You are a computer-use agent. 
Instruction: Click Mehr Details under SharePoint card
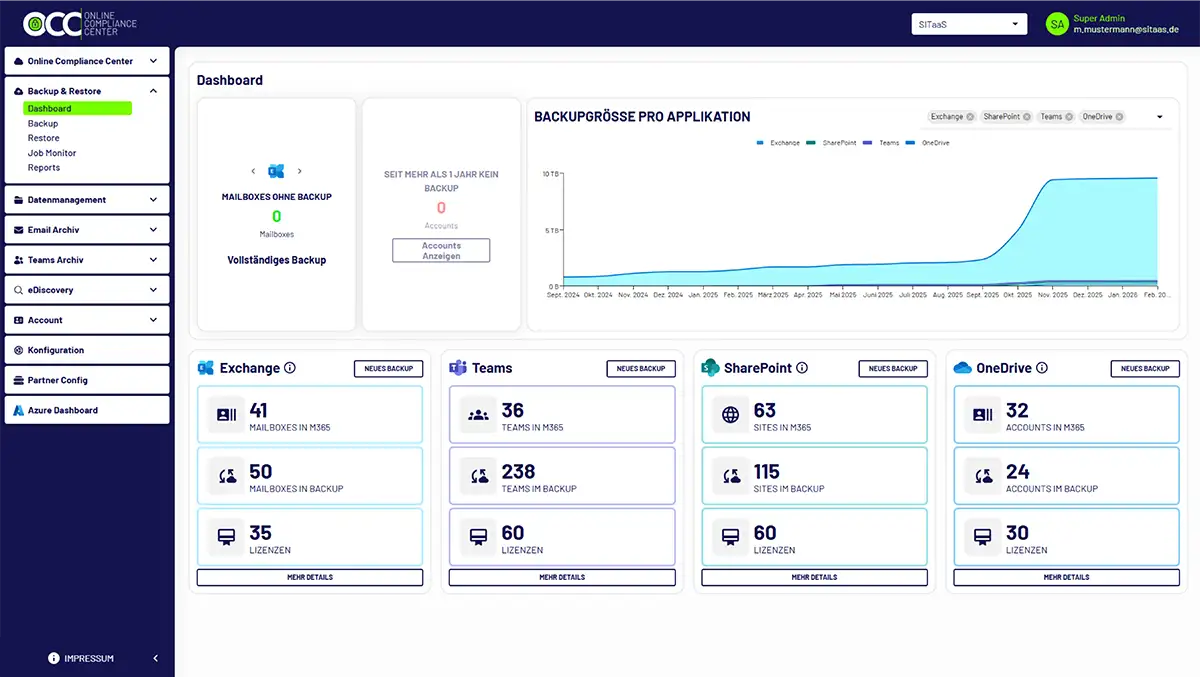pos(814,577)
